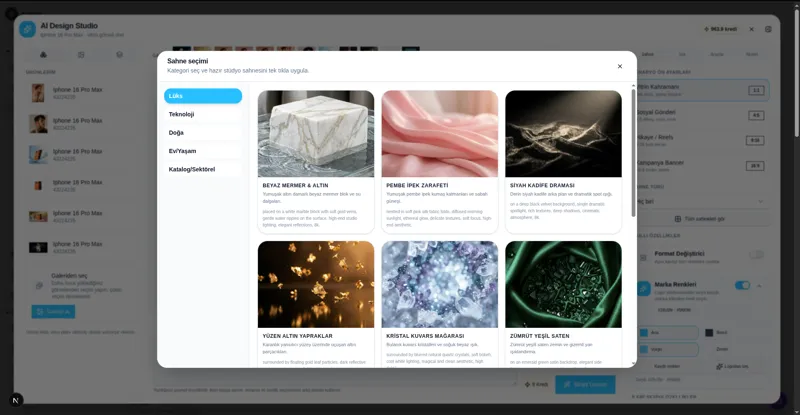Open the third left sidebar cube tab icon
The height and width of the screenshot is (415, 800).
tap(119, 55)
